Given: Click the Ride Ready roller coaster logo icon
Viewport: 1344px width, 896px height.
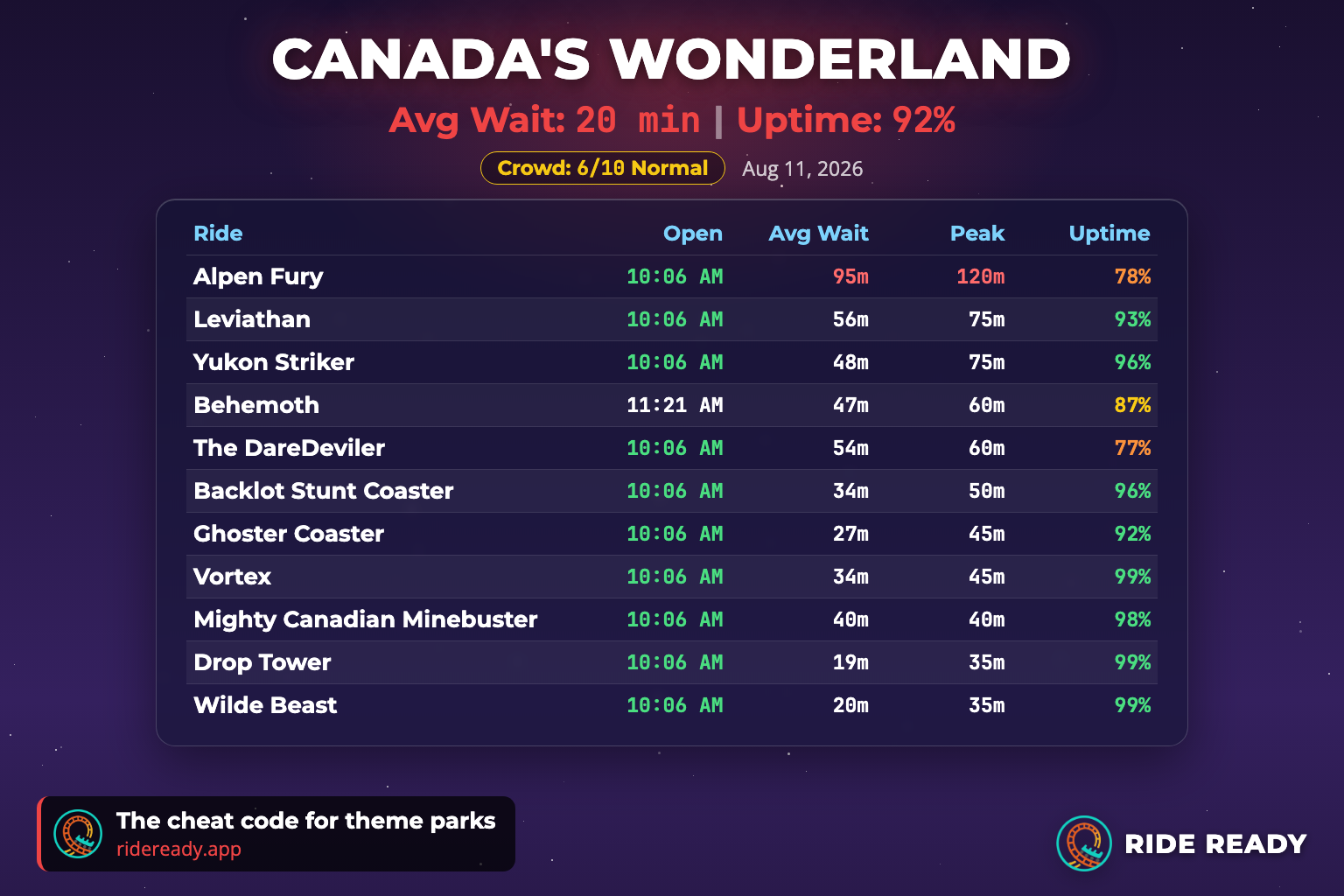Looking at the screenshot, I should (1084, 843).
